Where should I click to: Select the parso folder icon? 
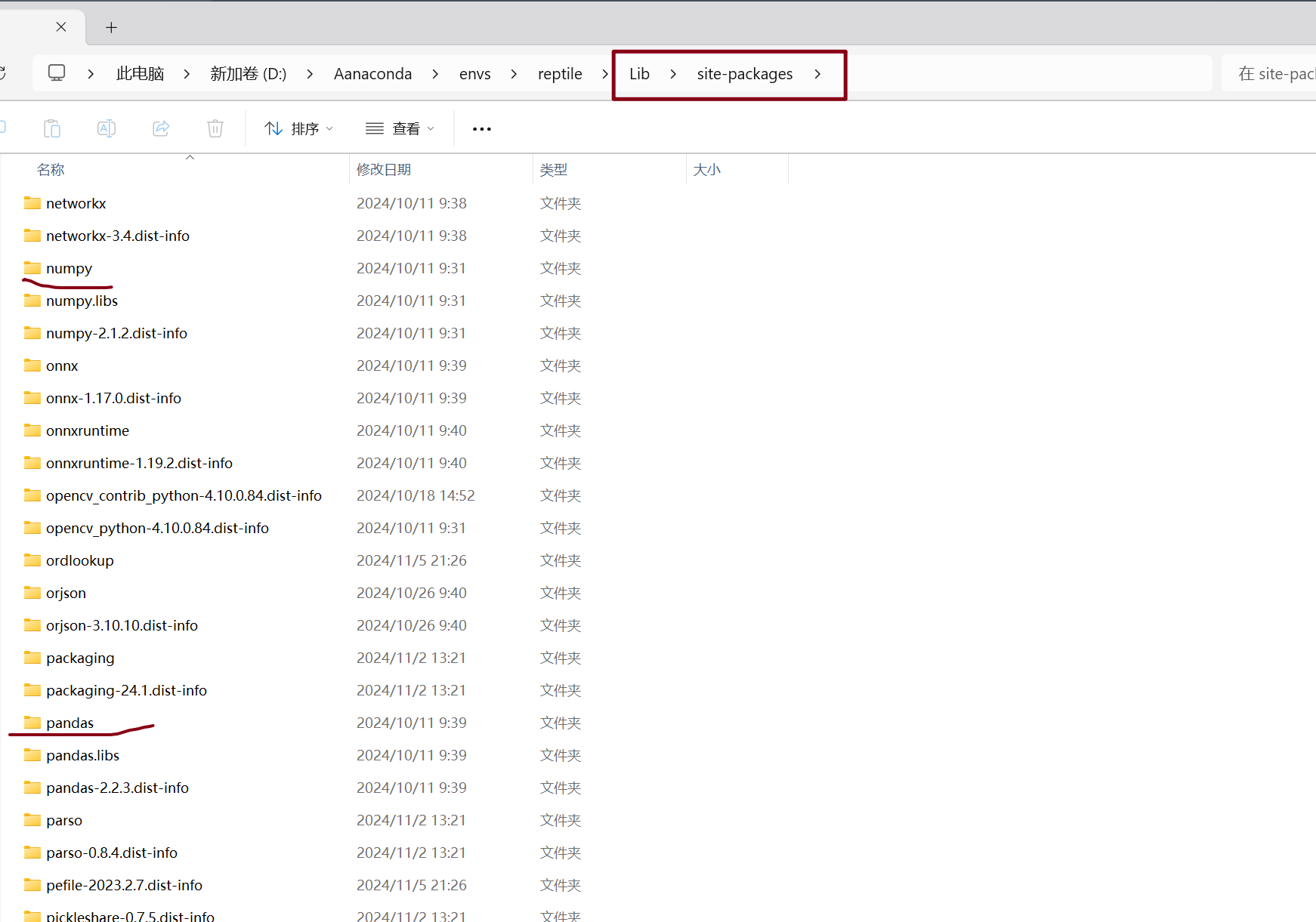click(32, 820)
